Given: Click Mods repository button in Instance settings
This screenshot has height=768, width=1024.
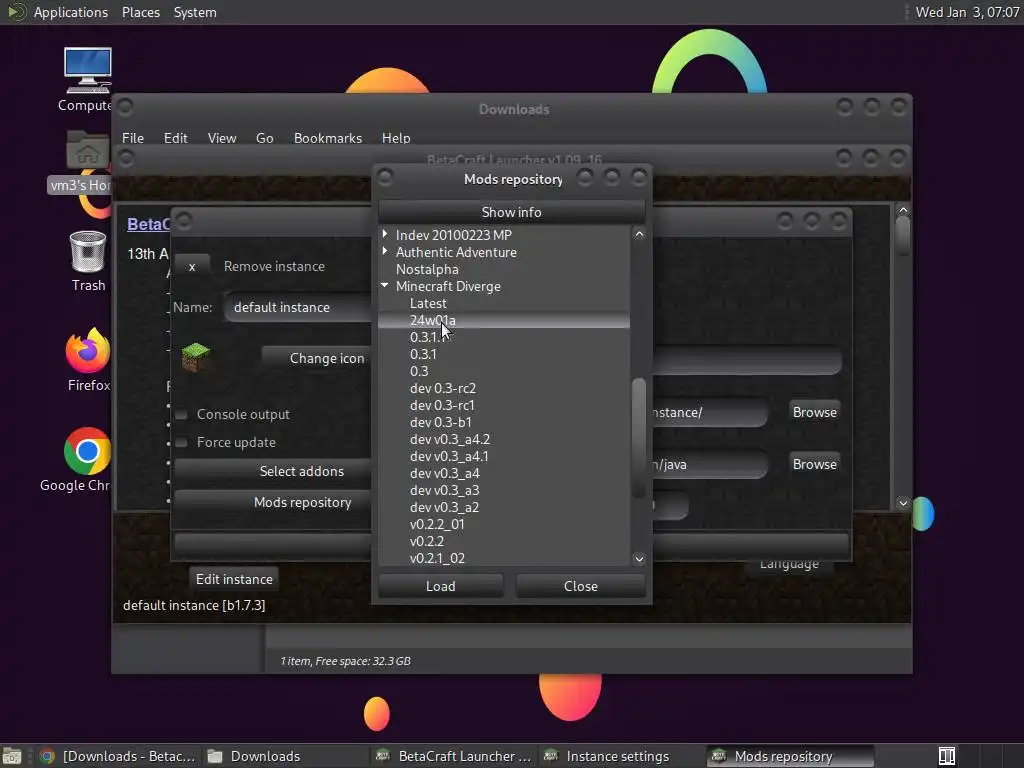Looking at the screenshot, I should click(274, 502).
